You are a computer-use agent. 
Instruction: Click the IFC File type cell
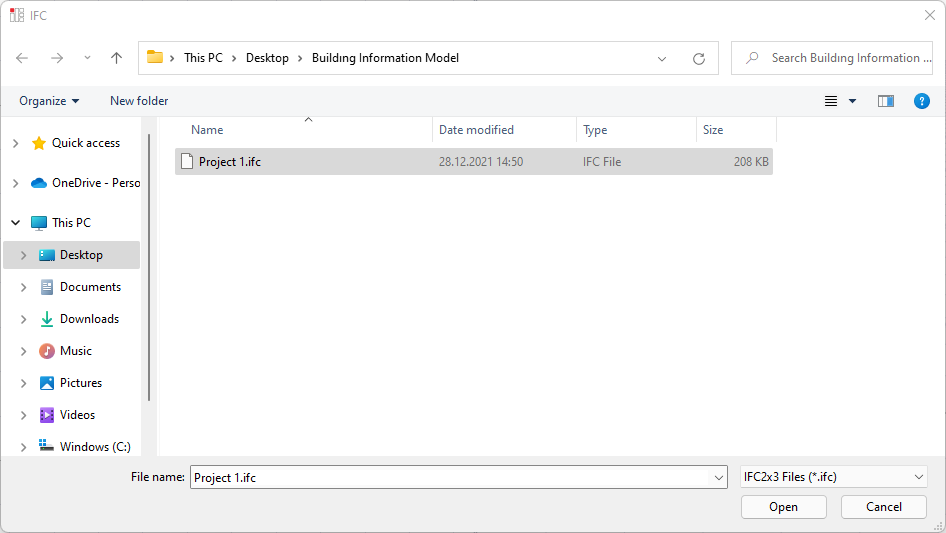(x=602, y=162)
